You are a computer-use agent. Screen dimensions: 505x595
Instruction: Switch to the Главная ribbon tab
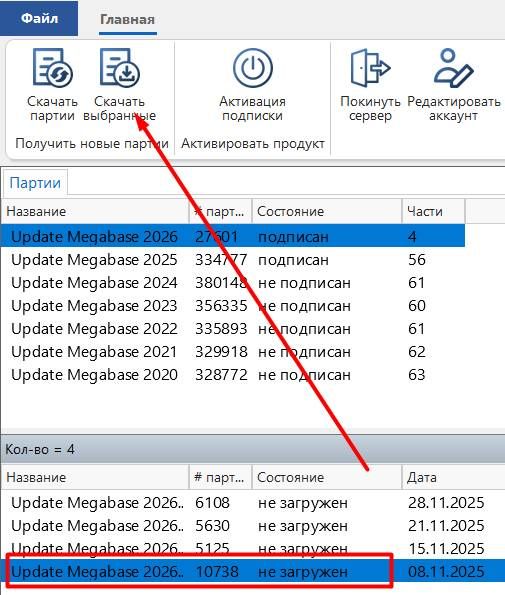point(127,19)
